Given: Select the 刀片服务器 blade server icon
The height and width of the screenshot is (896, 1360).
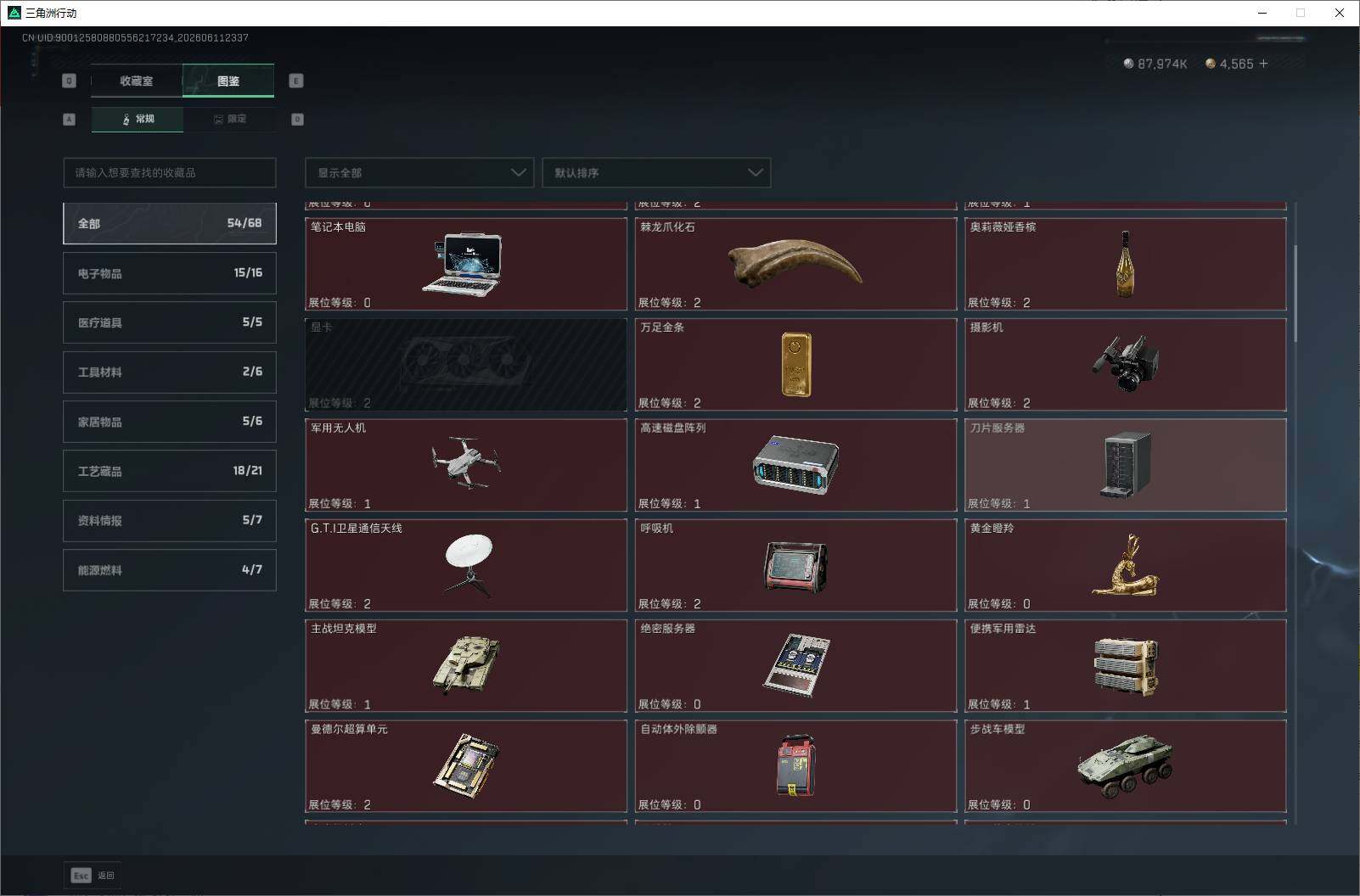Looking at the screenshot, I should point(1126,464).
